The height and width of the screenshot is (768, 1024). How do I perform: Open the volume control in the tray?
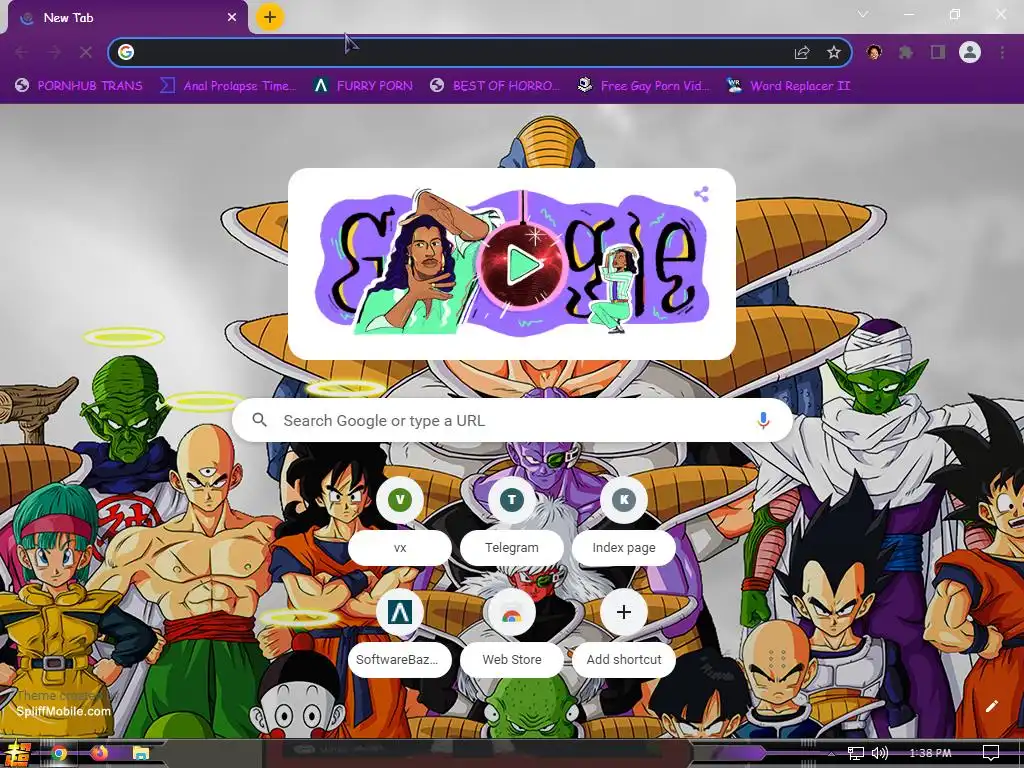tap(880, 754)
